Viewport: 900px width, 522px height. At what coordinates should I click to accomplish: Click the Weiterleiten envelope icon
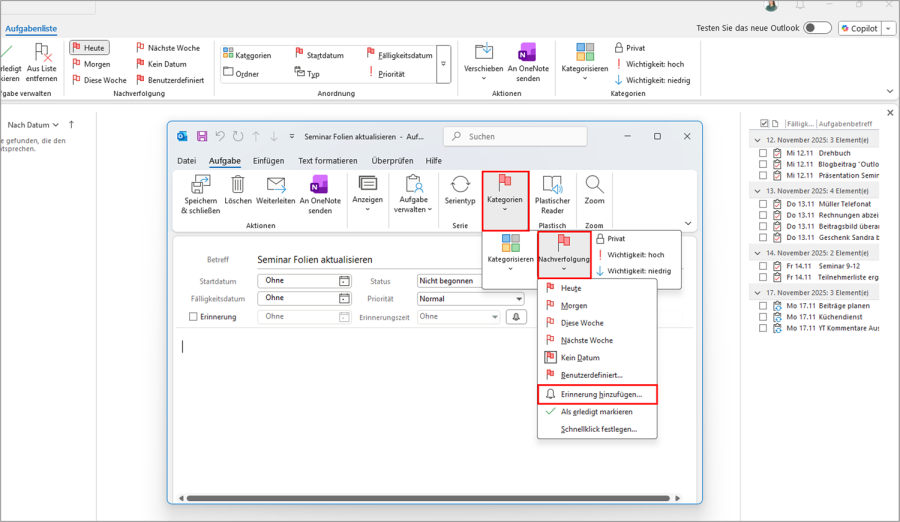[276, 184]
